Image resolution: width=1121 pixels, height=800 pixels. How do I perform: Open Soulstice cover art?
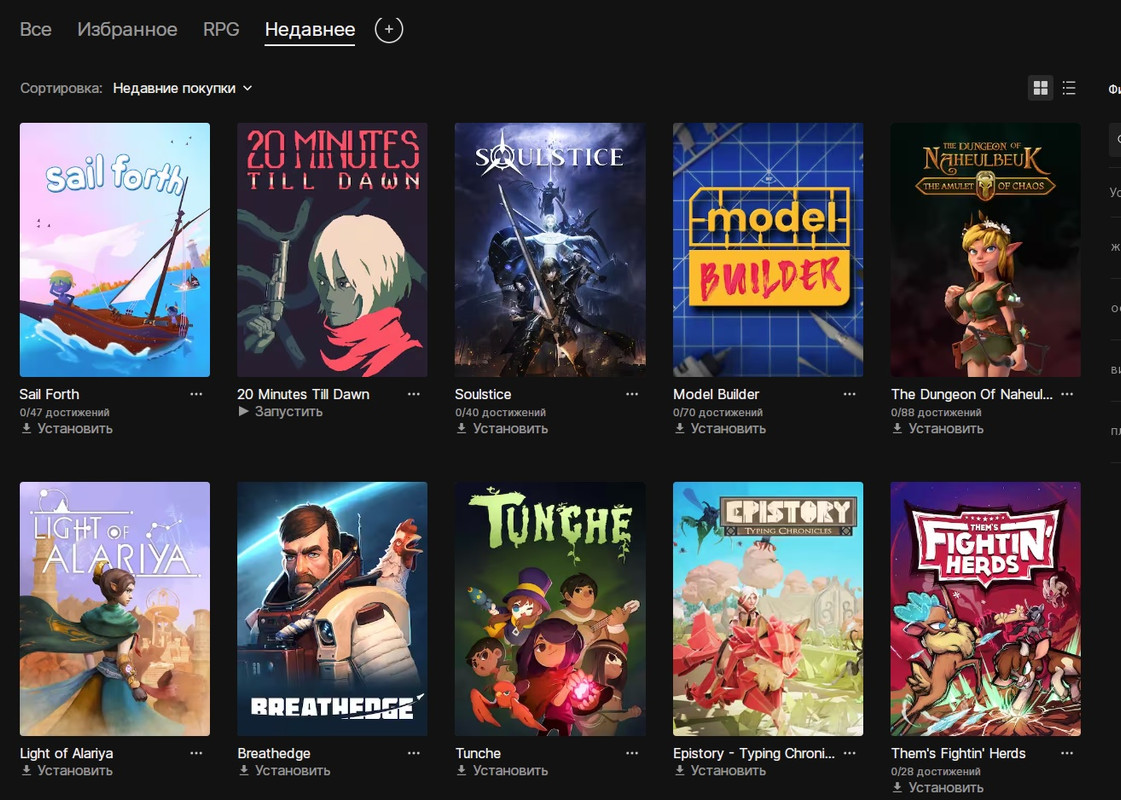coord(550,250)
